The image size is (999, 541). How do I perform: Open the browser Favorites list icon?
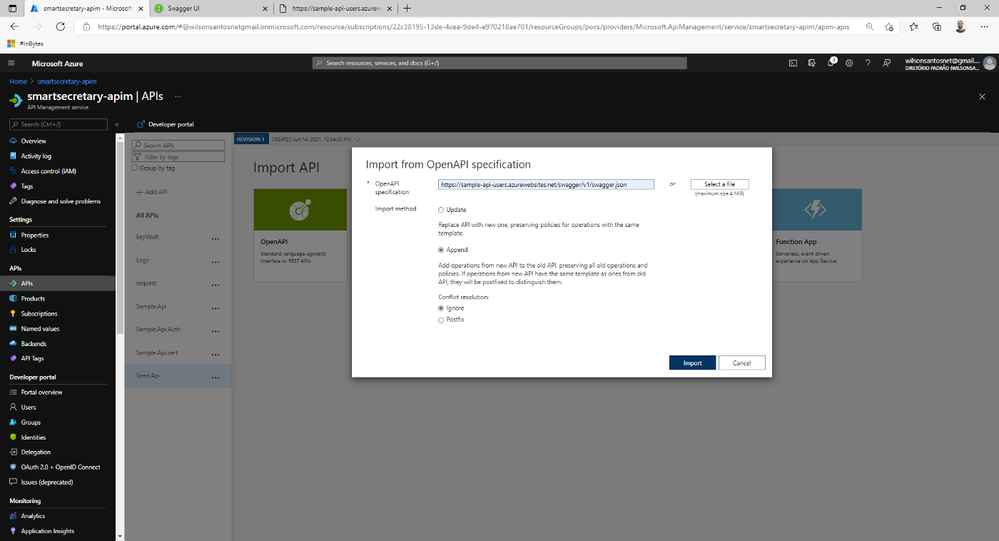click(914, 27)
